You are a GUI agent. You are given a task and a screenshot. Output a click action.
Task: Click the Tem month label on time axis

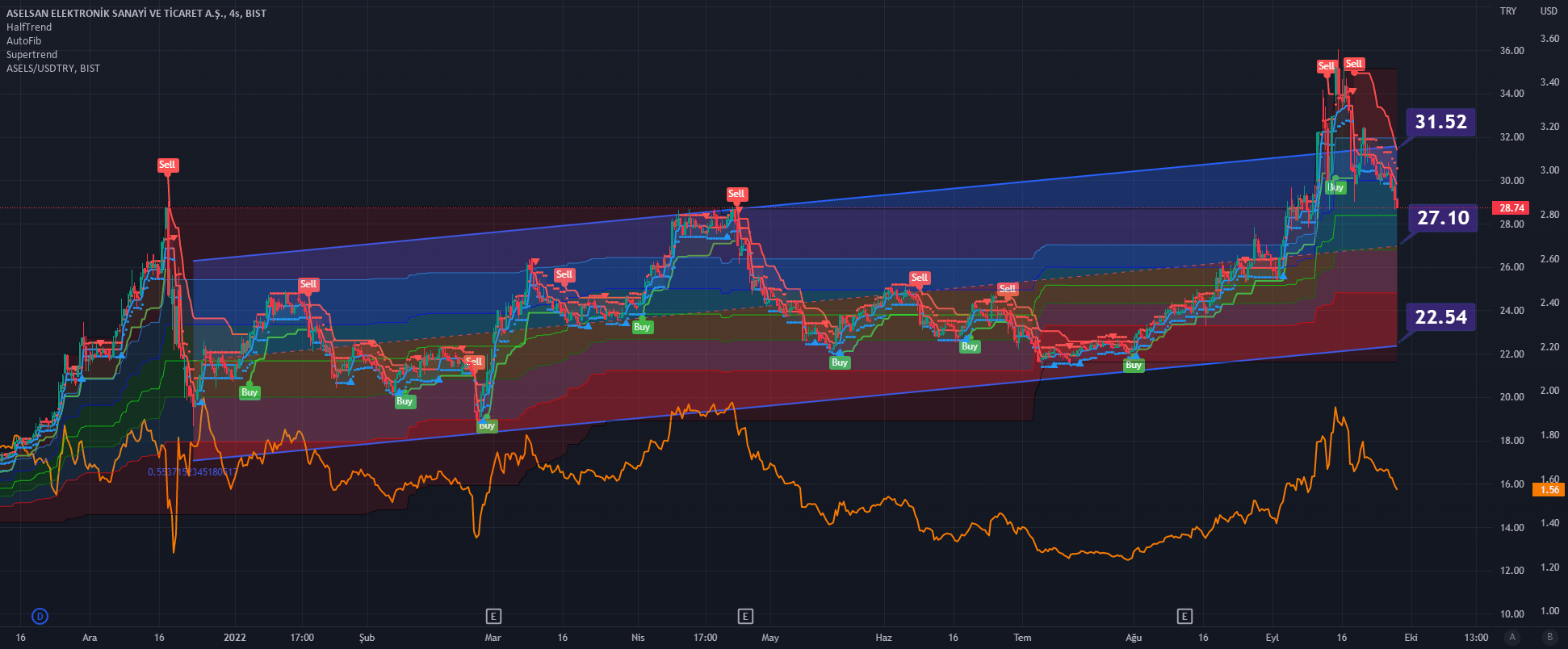pyautogui.click(x=1022, y=638)
